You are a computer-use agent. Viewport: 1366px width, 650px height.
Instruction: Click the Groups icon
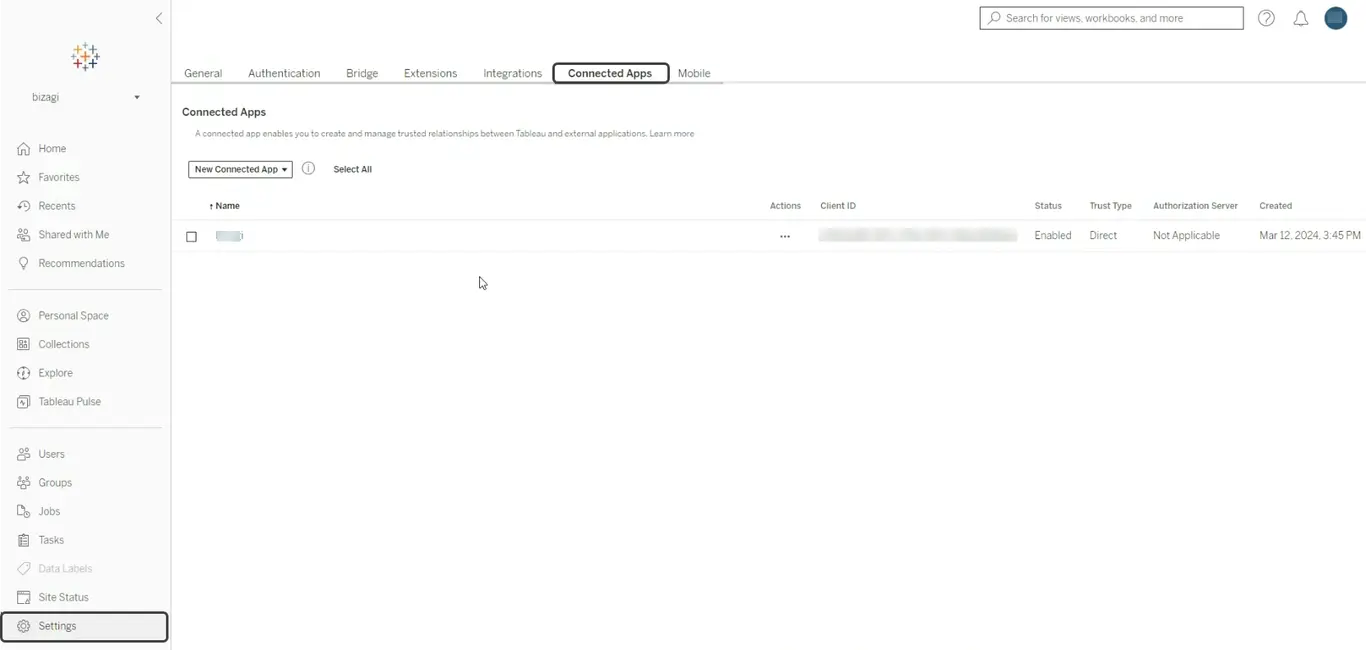click(24, 483)
